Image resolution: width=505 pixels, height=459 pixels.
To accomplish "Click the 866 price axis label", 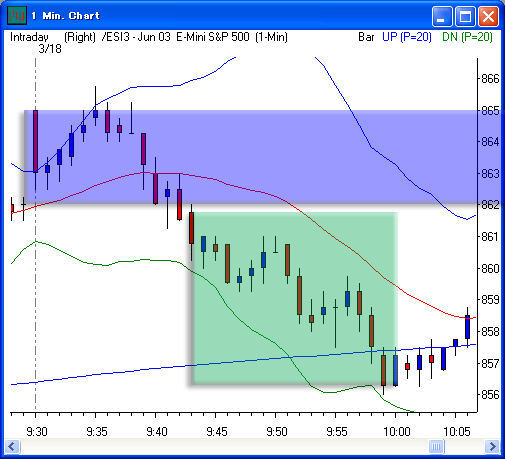I will [490, 79].
